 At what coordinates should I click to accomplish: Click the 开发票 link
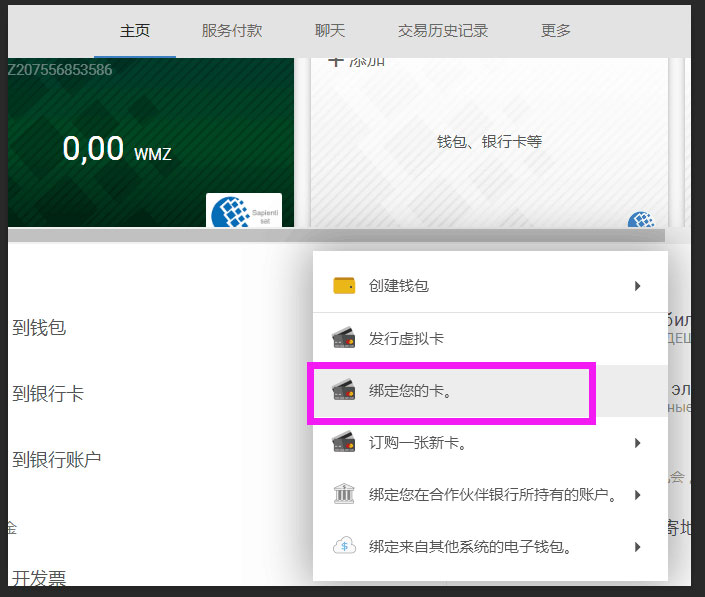pyautogui.click(x=39, y=578)
